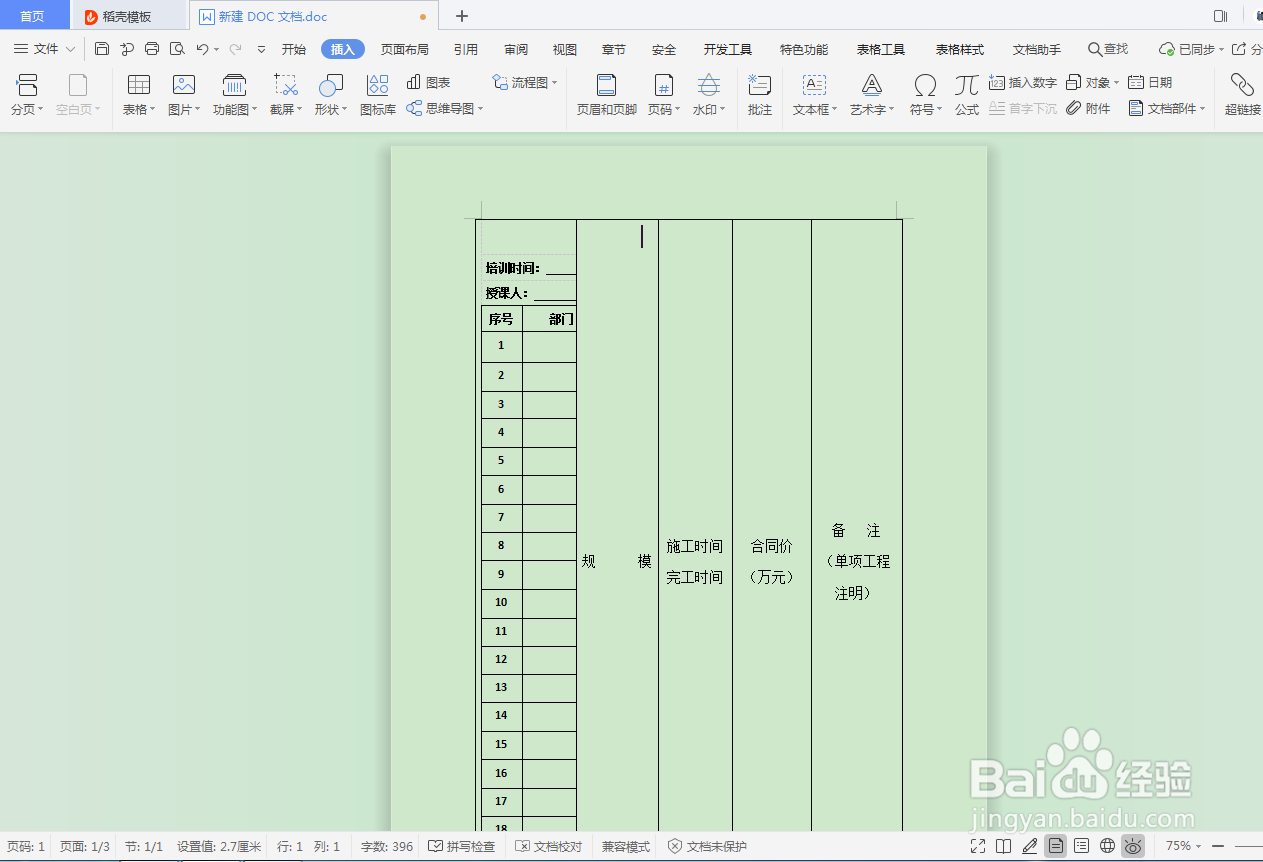Click the 培训时间 line in the document
This screenshot has width=1263, height=862.
(x=530, y=267)
